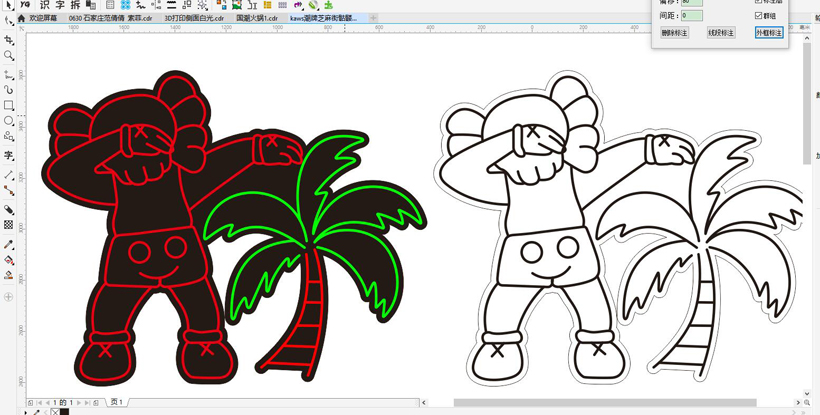Screen dimensions: 820x415
Task: Go to the previous page arrow
Action: click(48, 402)
